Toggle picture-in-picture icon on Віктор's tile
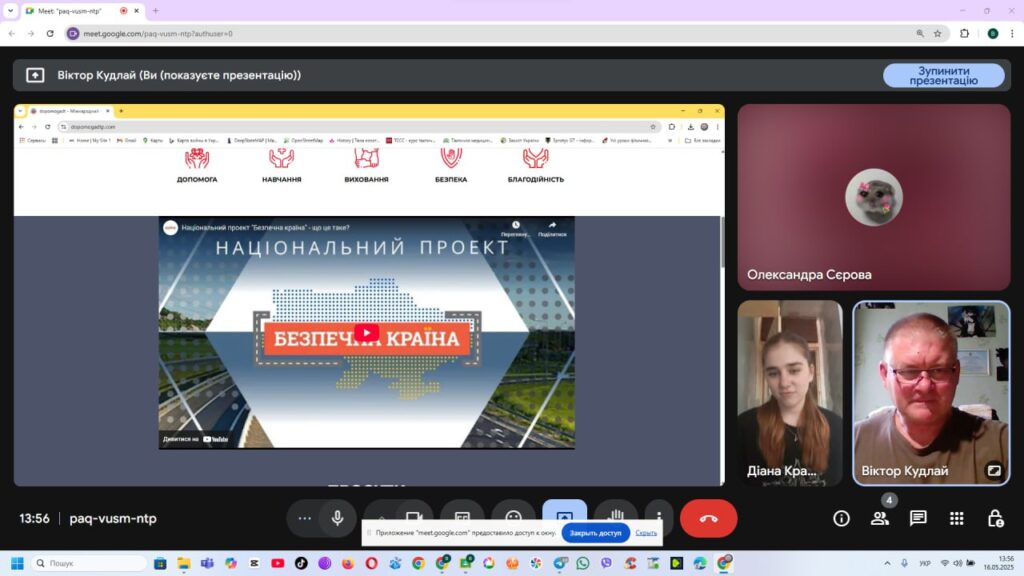This screenshot has height=576, width=1024. point(993,470)
